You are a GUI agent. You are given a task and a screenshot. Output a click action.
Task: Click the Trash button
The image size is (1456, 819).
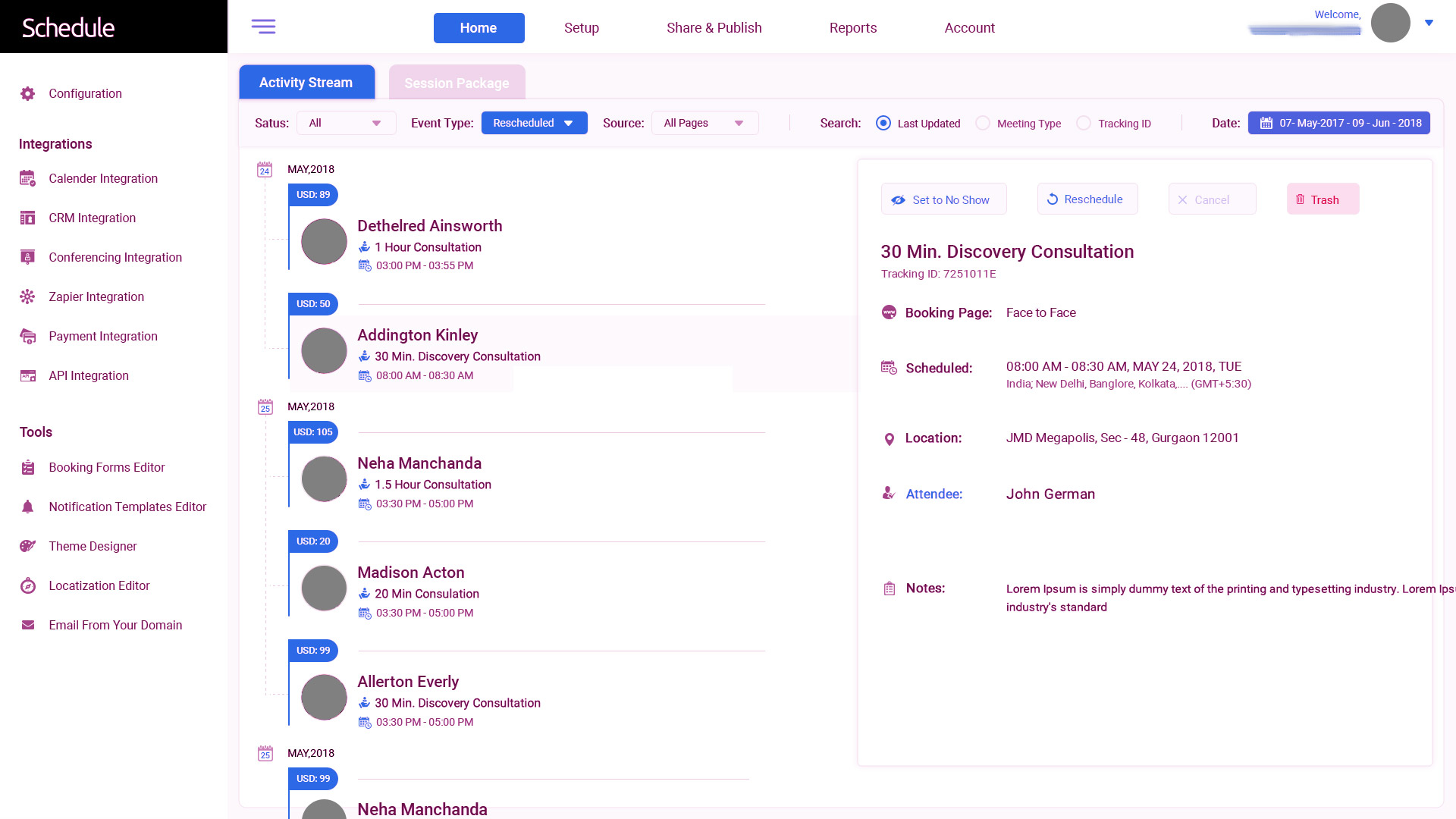coord(1323,199)
